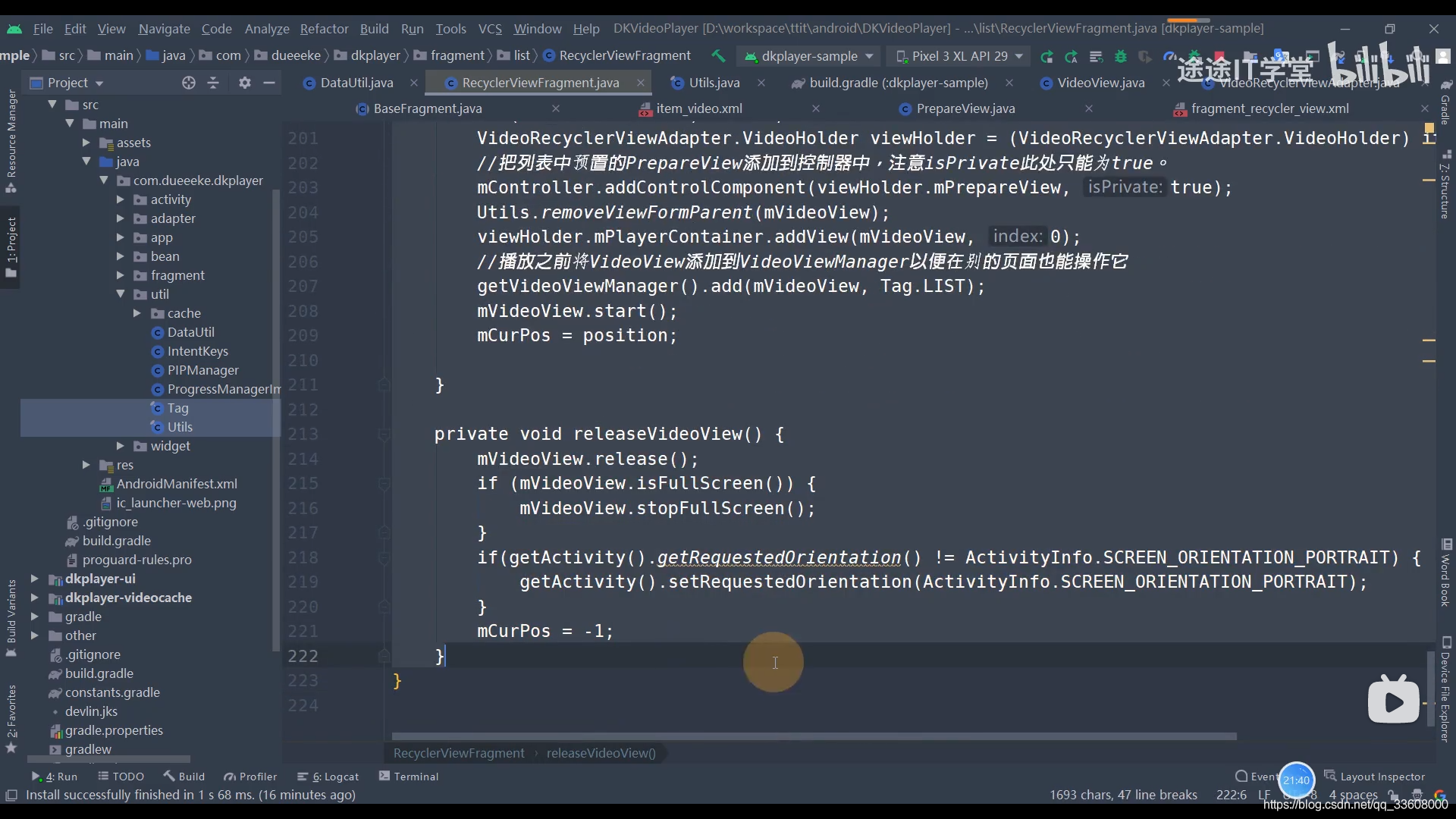
Task: Open Project panel settings gear
Action: click(x=244, y=83)
